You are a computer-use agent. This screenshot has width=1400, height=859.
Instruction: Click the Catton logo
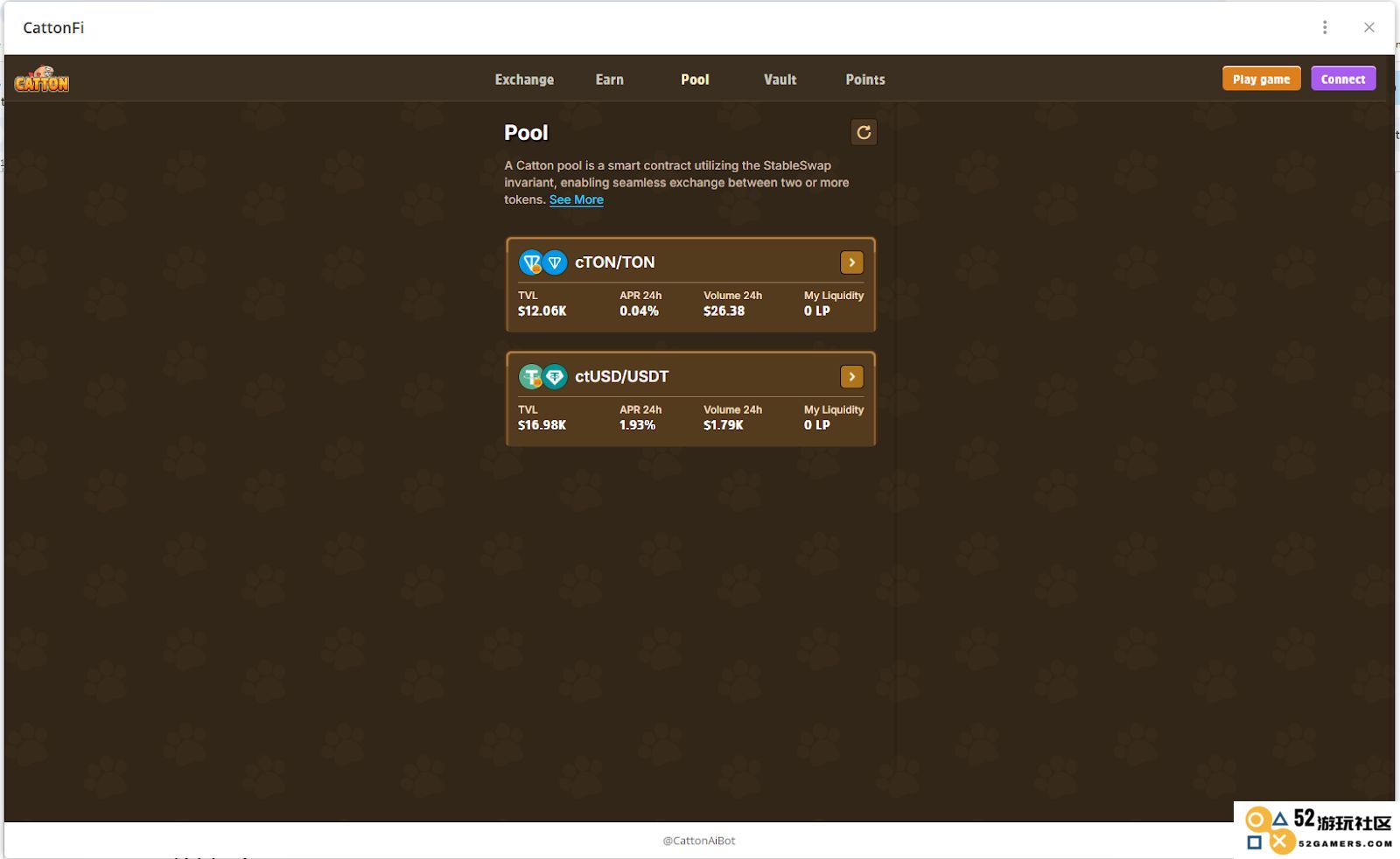(41, 79)
